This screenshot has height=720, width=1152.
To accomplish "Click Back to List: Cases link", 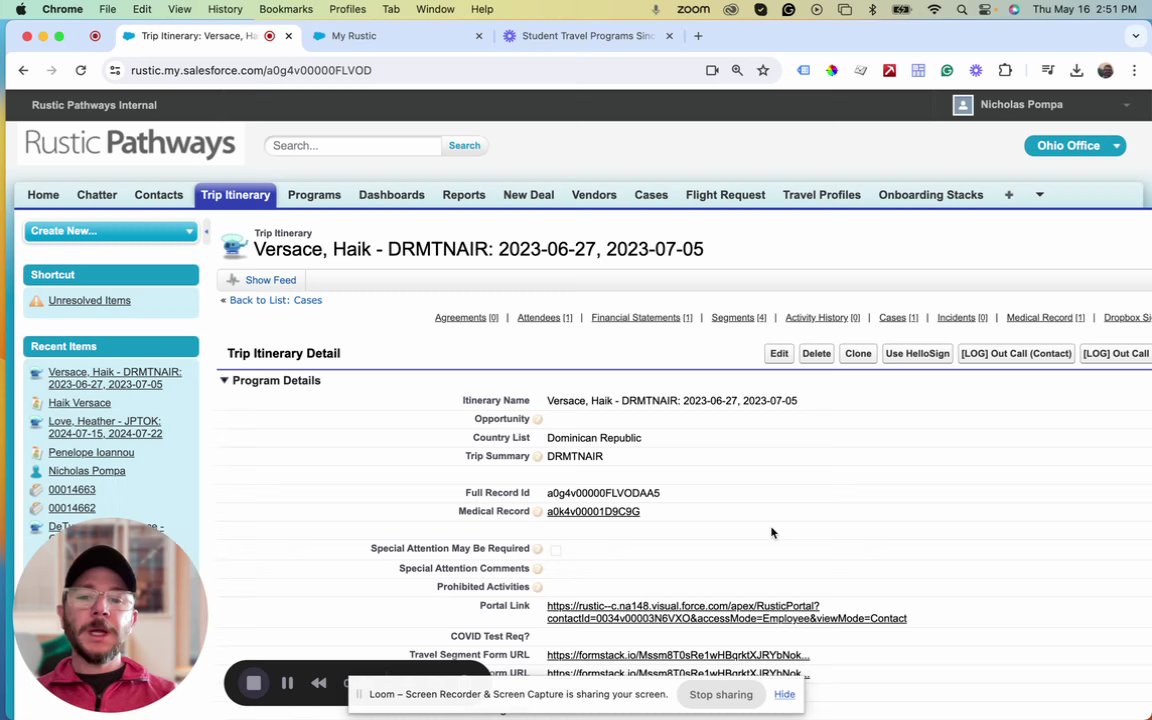I will 276,300.
